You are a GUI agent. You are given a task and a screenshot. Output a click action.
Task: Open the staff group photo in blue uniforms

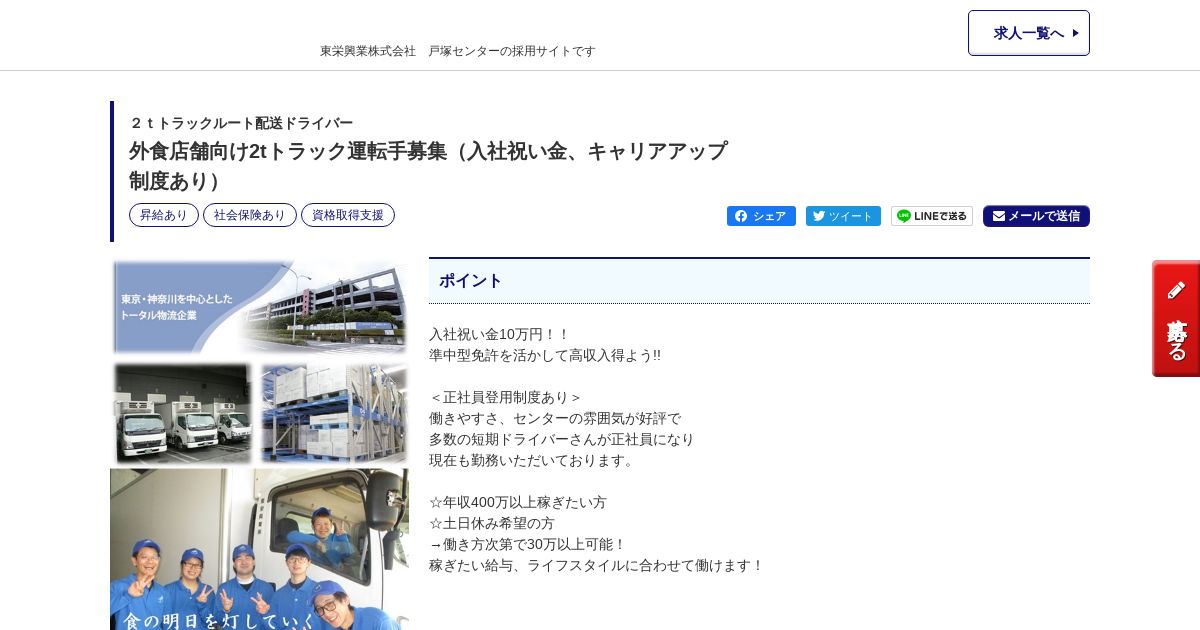[x=259, y=549]
